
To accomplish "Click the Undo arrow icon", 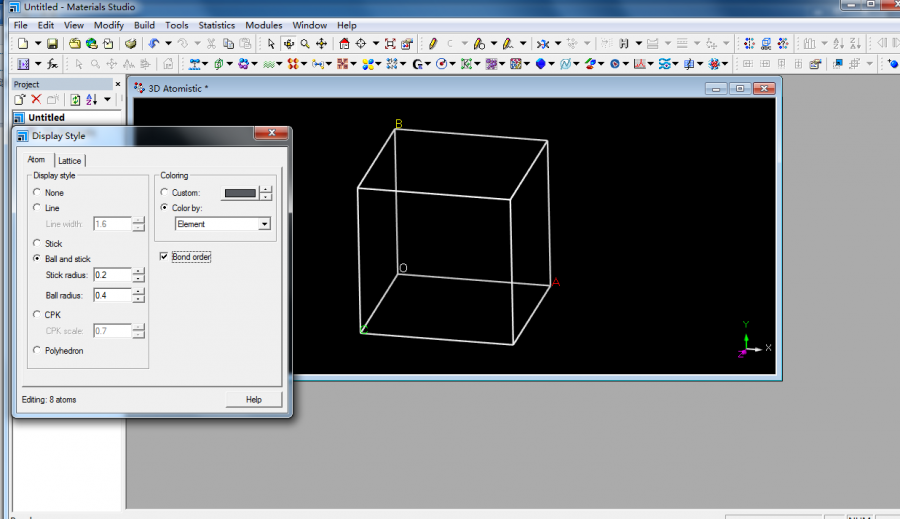I will point(153,44).
